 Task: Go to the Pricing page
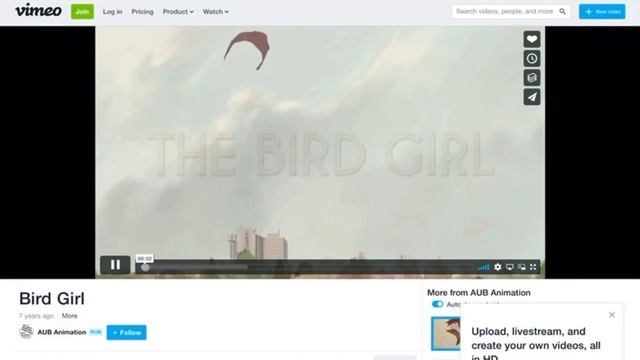click(x=142, y=12)
